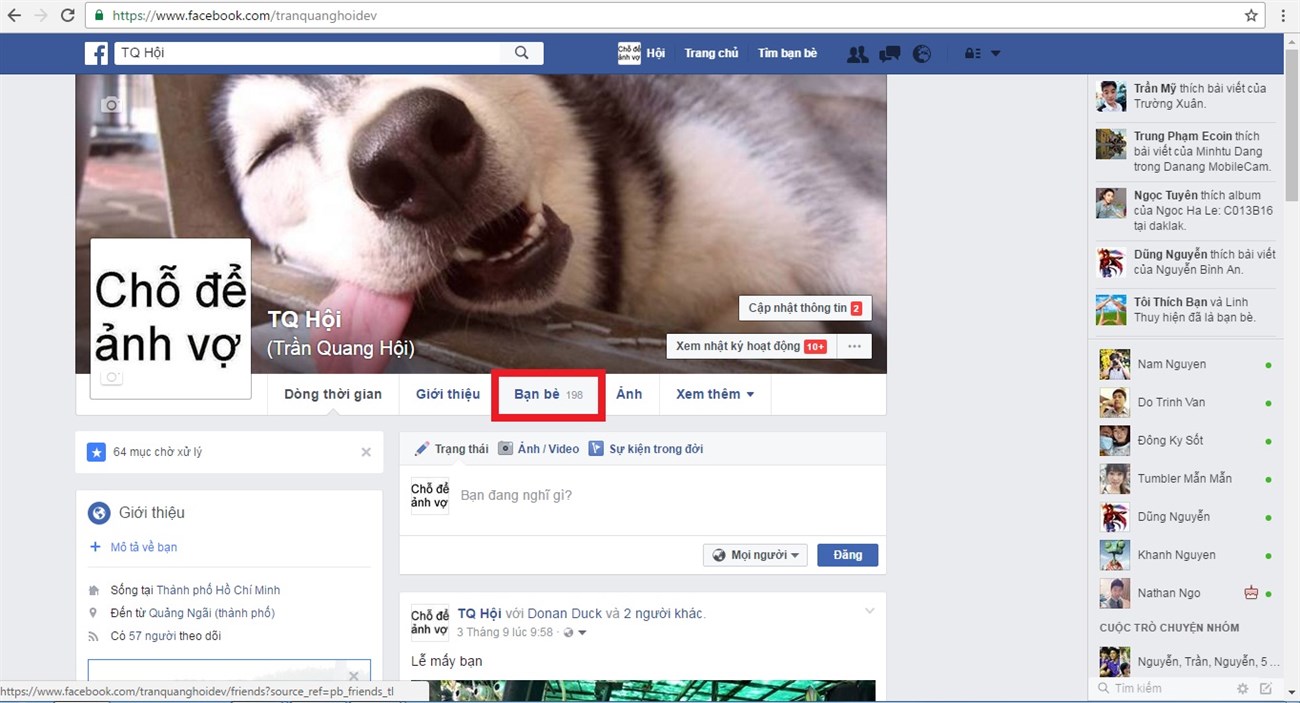Open Thành phố Hồ Chí Minh link
The height and width of the screenshot is (703, 1300).
coord(218,590)
